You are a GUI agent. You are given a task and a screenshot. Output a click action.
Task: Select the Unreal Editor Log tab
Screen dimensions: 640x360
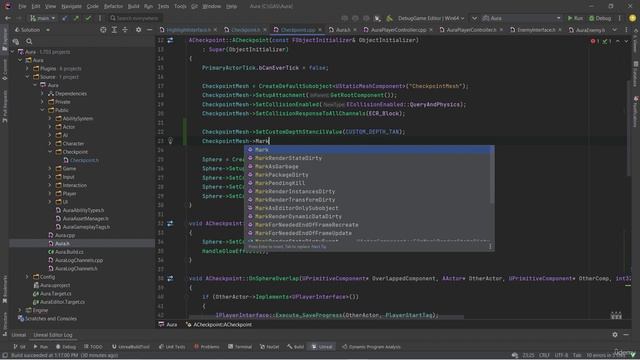[x=53, y=335]
